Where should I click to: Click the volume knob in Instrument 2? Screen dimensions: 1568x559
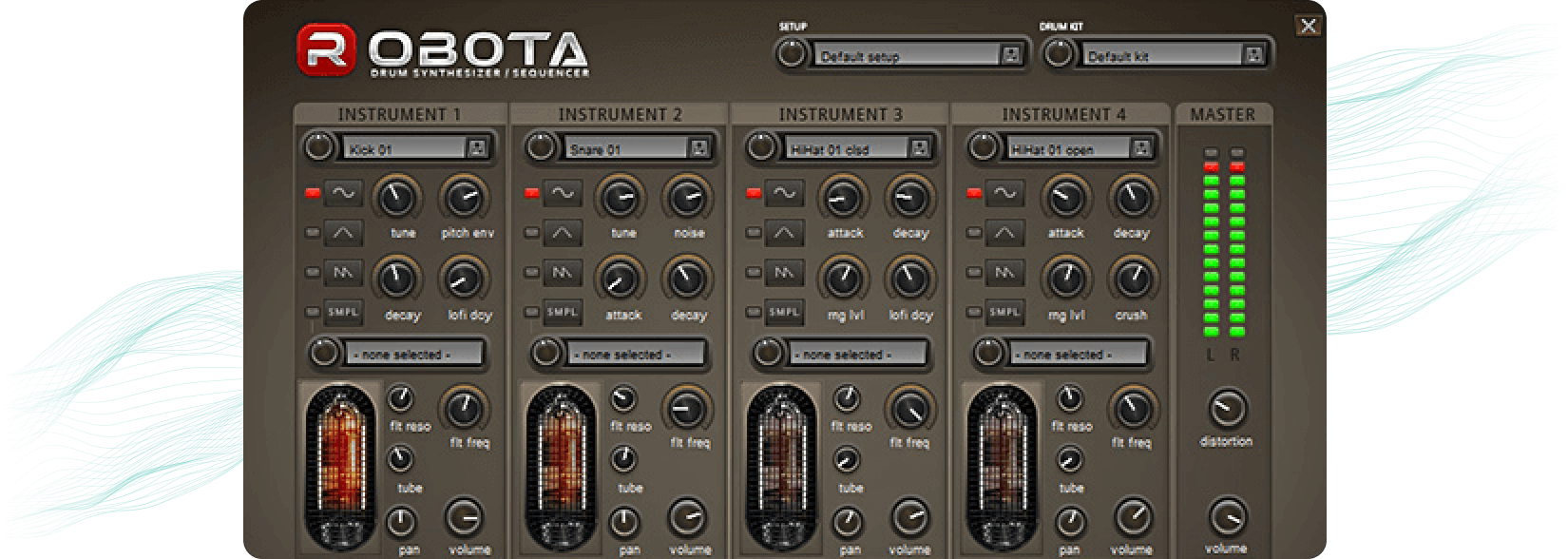(685, 518)
